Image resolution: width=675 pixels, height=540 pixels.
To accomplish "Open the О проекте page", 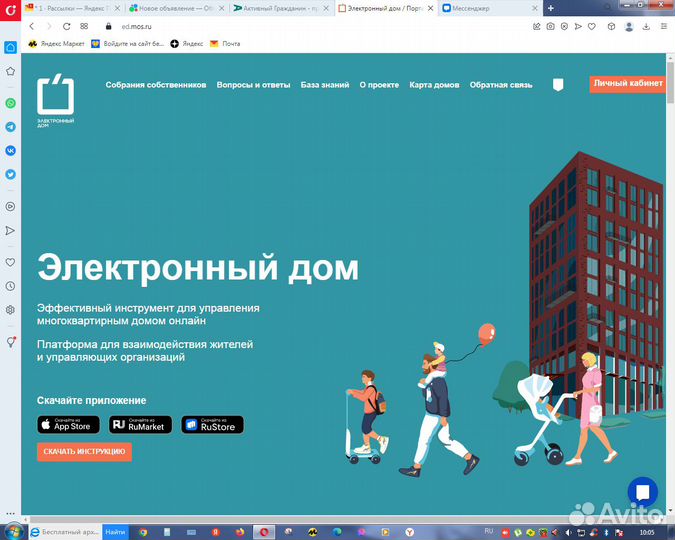I will tap(379, 85).
